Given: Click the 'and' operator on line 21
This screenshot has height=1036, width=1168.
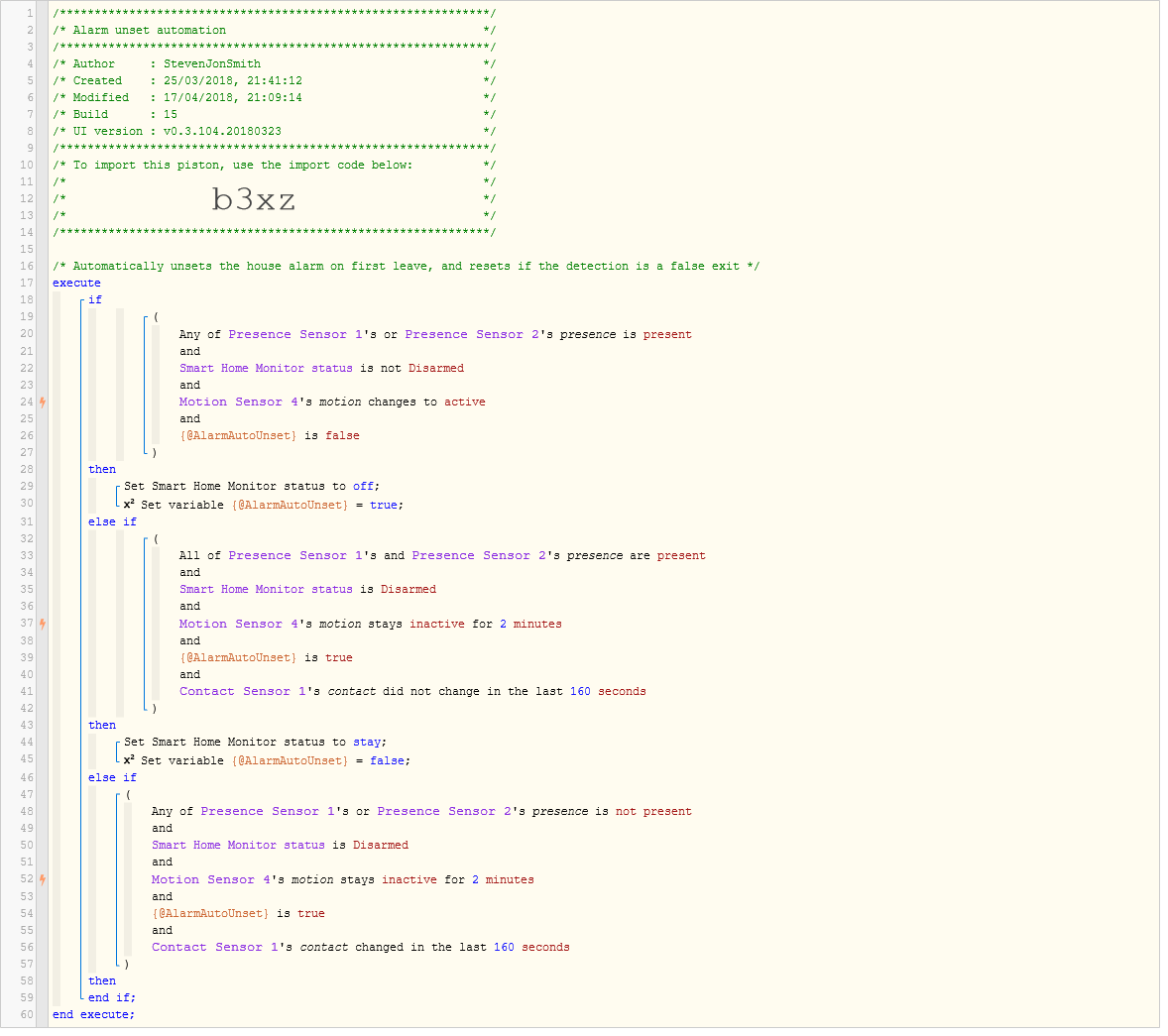Looking at the screenshot, I should [x=190, y=354].
